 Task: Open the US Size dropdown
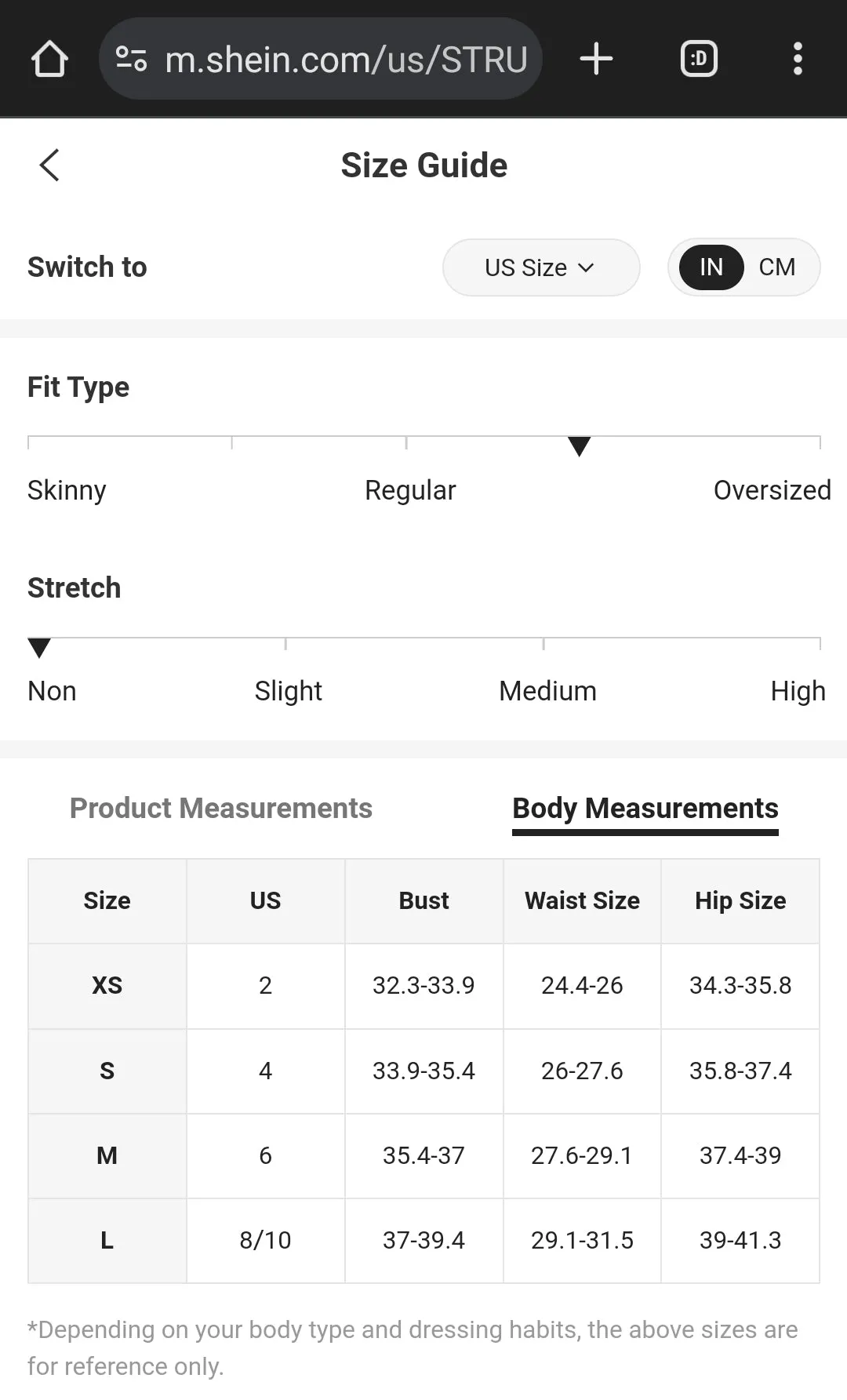pos(541,267)
